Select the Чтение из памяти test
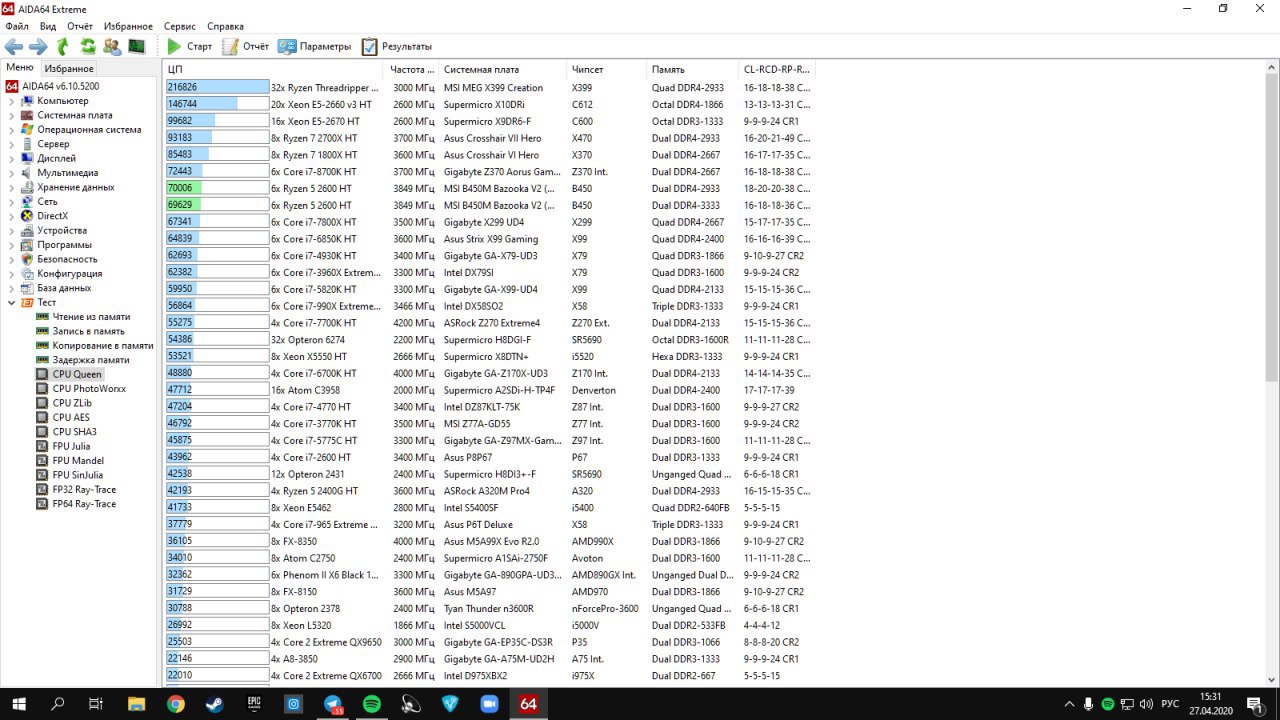Viewport: 1280px width, 720px height. pos(91,317)
